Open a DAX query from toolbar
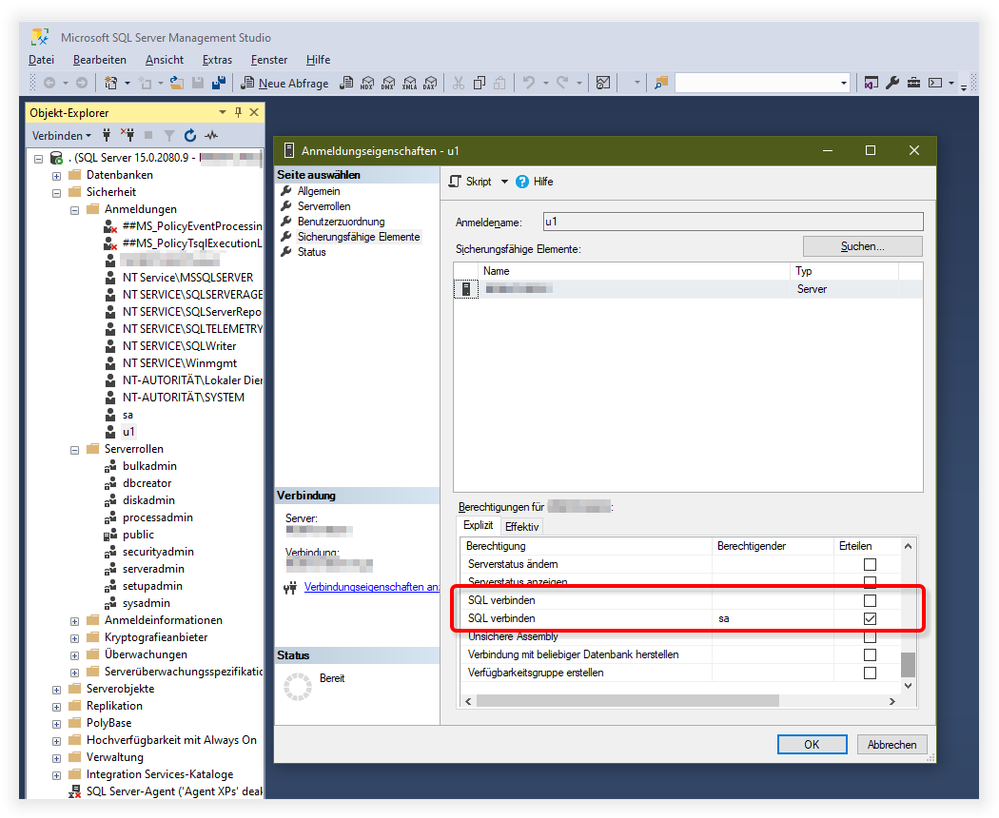This screenshot has height=818, width=999. [431, 83]
